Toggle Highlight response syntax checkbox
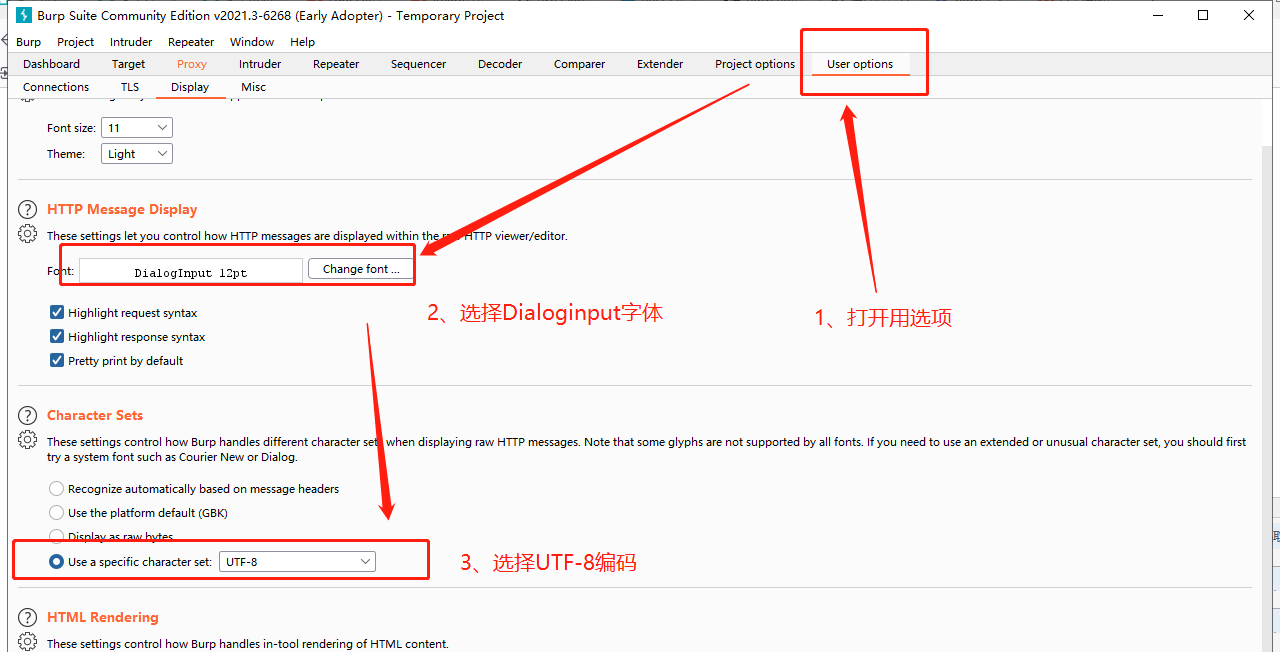This screenshot has height=652, width=1280. pyautogui.click(x=57, y=337)
